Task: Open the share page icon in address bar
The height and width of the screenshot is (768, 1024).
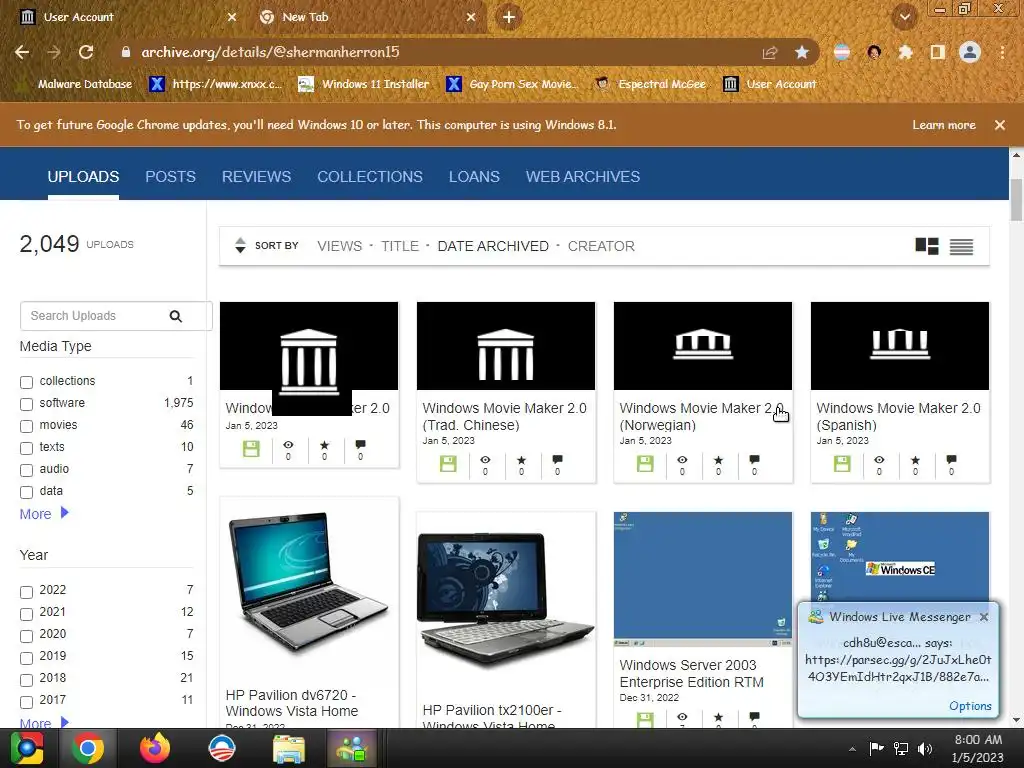Action: pyautogui.click(x=770, y=52)
